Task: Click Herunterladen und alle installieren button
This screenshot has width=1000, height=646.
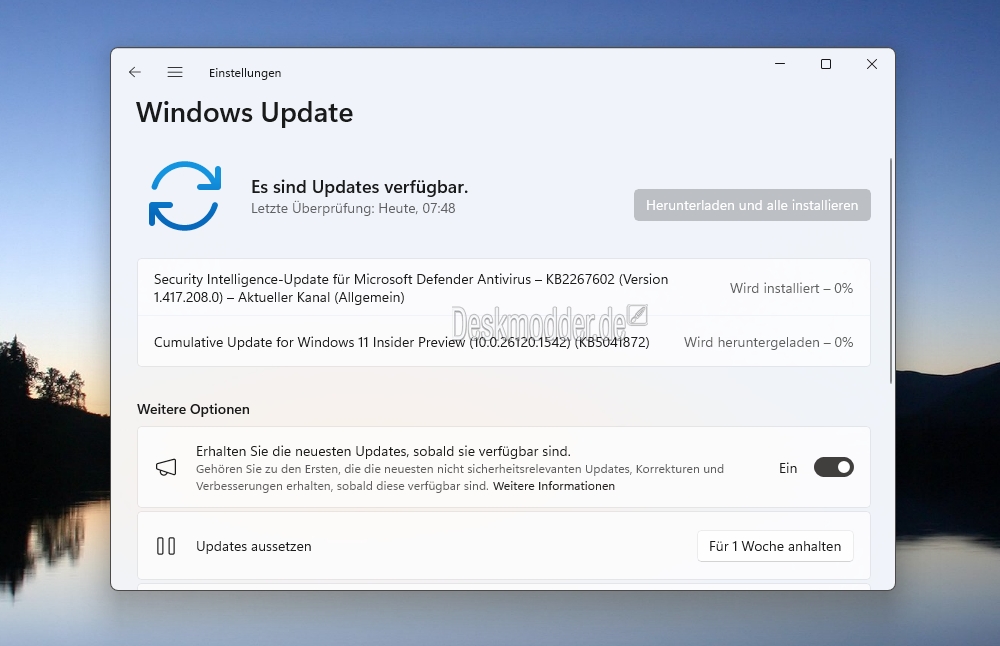Action: (x=752, y=205)
